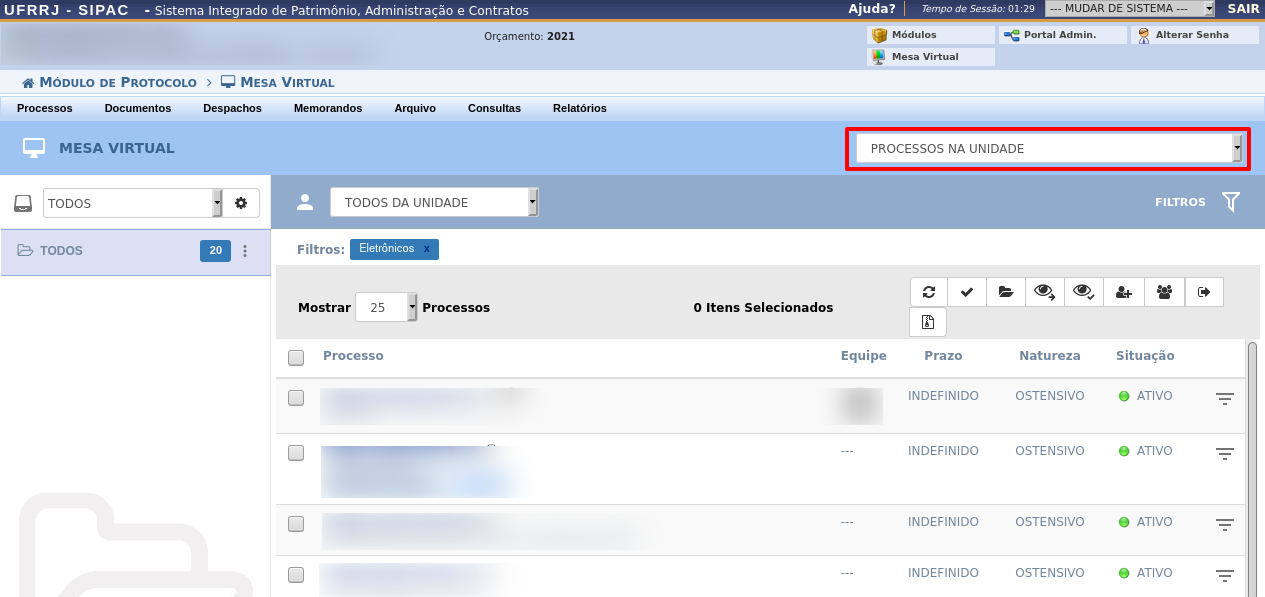Screen dimensions: 1265x597
Task: Check the first process row checkbox
Action: click(296, 398)
